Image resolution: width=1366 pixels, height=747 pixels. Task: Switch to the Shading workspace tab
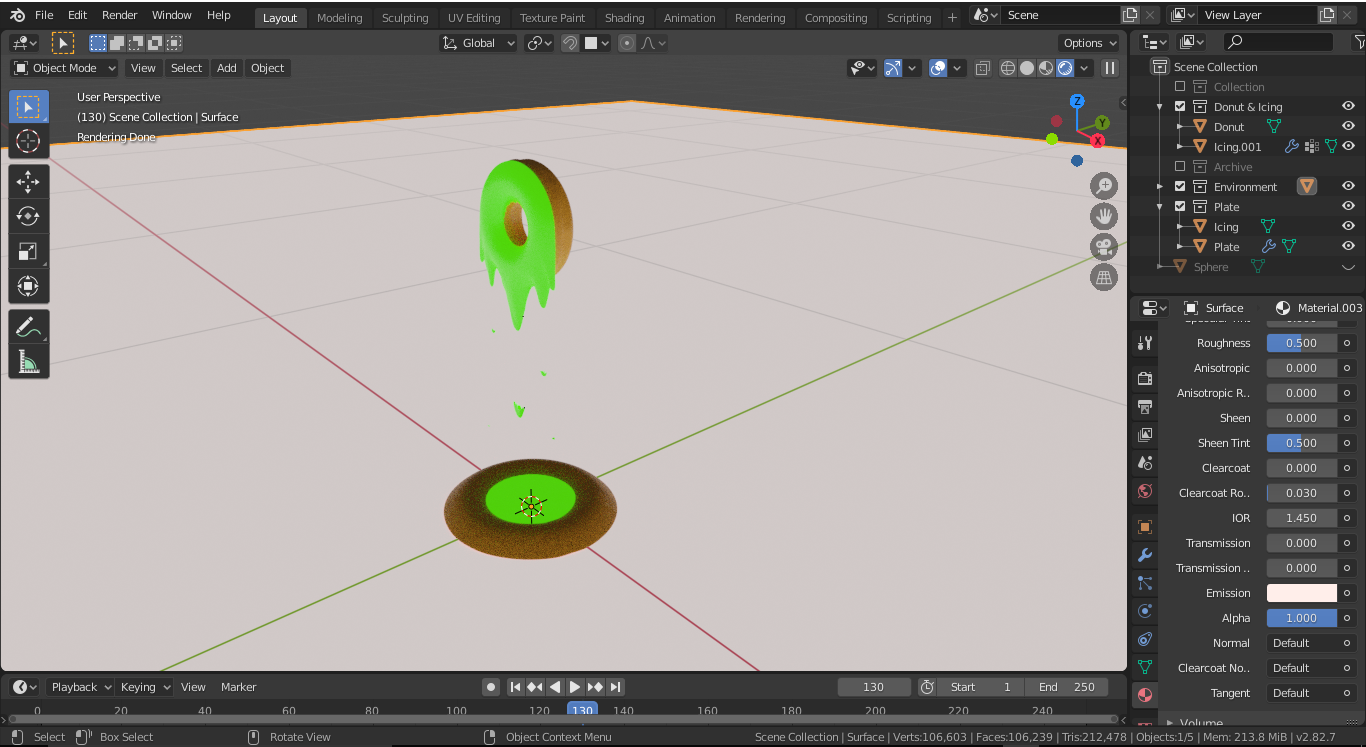[x=625, y=18]
